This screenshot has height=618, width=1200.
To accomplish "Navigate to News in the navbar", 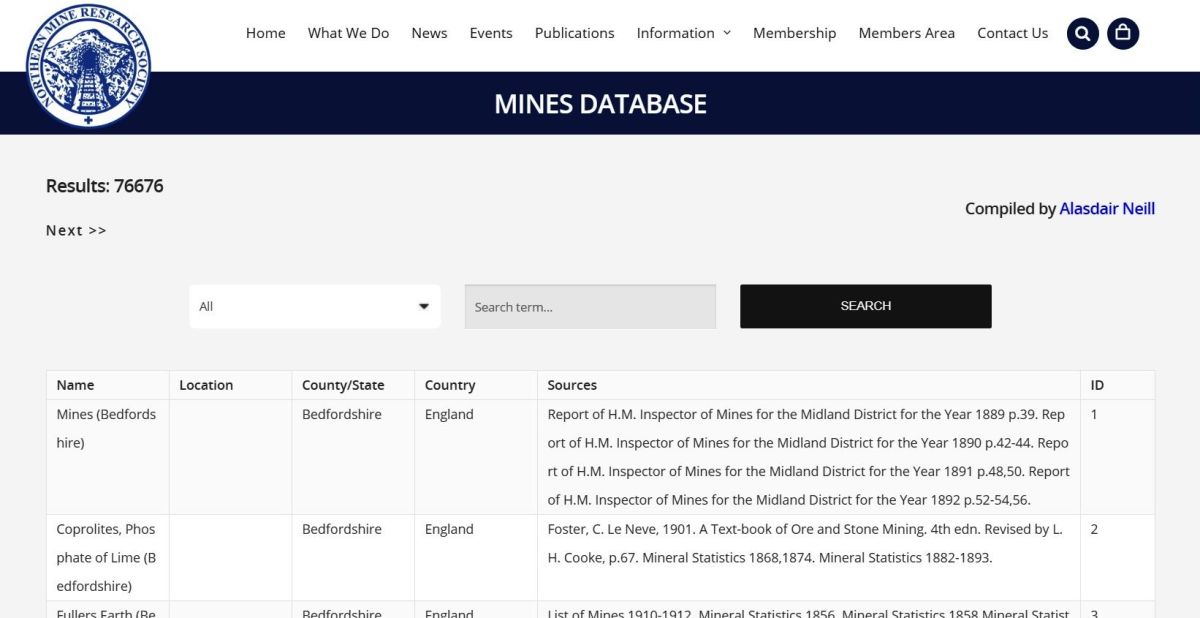I will [x=429, y=33].
